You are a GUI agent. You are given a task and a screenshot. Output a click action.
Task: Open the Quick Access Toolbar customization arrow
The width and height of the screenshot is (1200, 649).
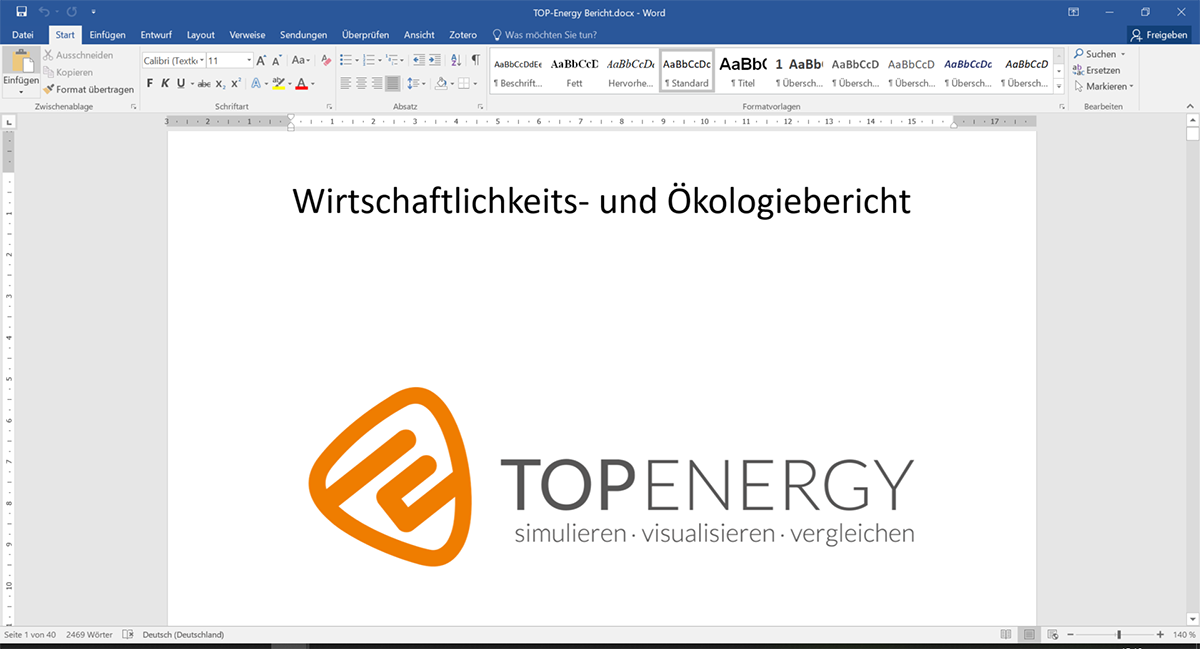(93, 12)
